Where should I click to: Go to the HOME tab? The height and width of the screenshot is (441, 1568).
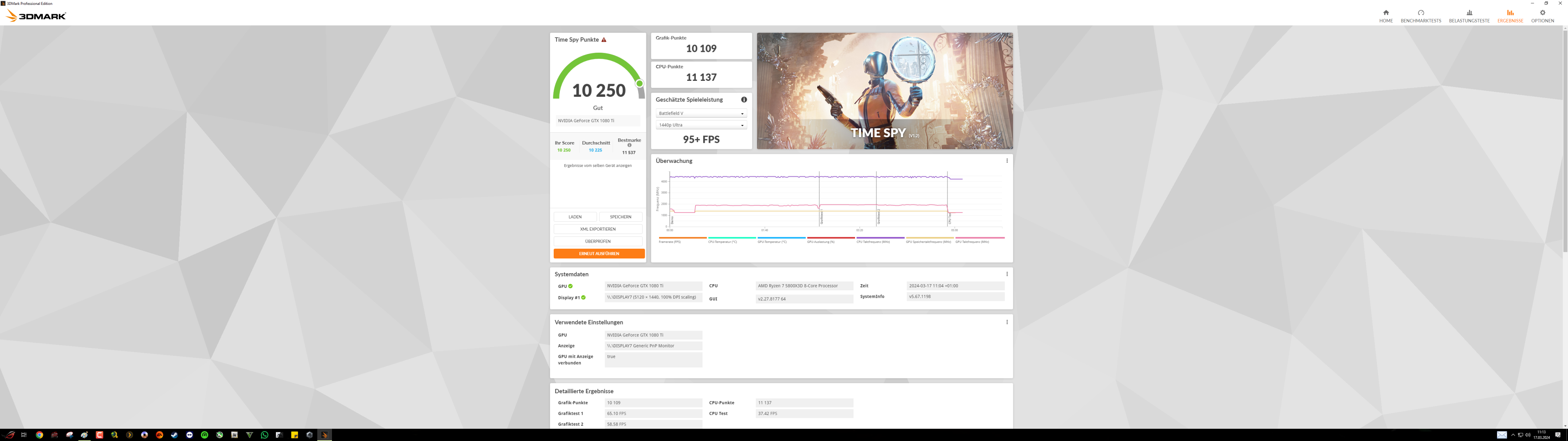coord(1385,16)
